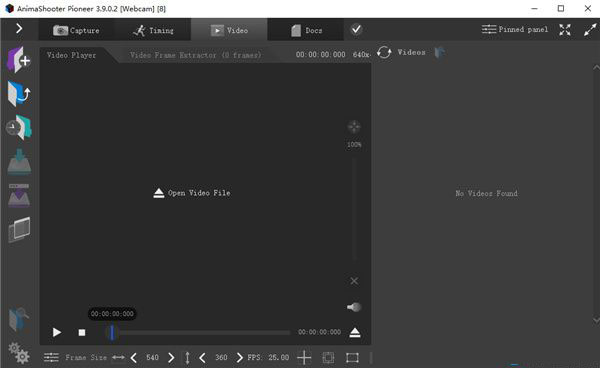The height and width of the screenshot is (368, 600).
Task: Stop video playback
Action: coord(82,332)
